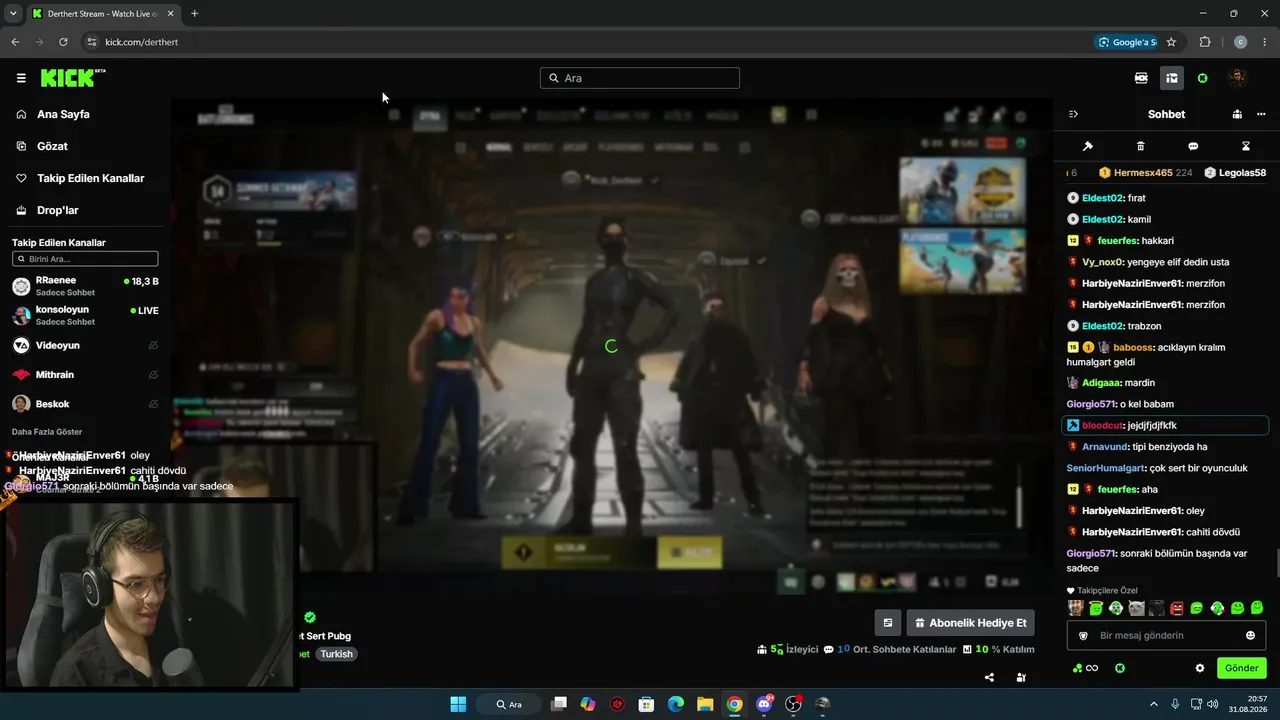Open konsoloyun live channel
The height and width of the screenshot is (720, 1280).
click(85, 315)
